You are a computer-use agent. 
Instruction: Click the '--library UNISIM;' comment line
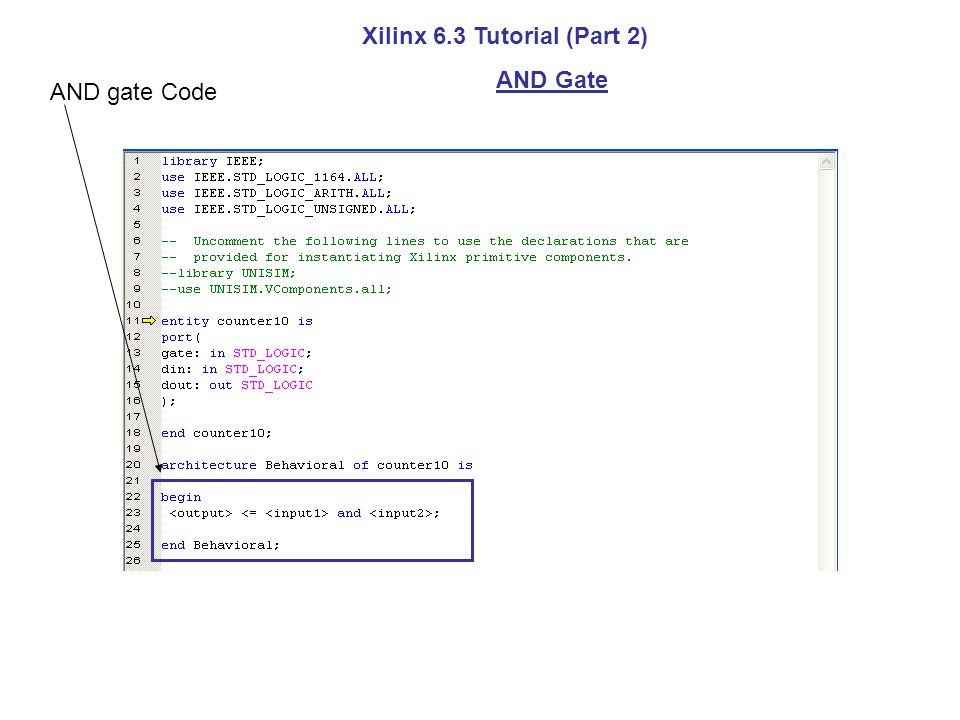tap(228, 273)
